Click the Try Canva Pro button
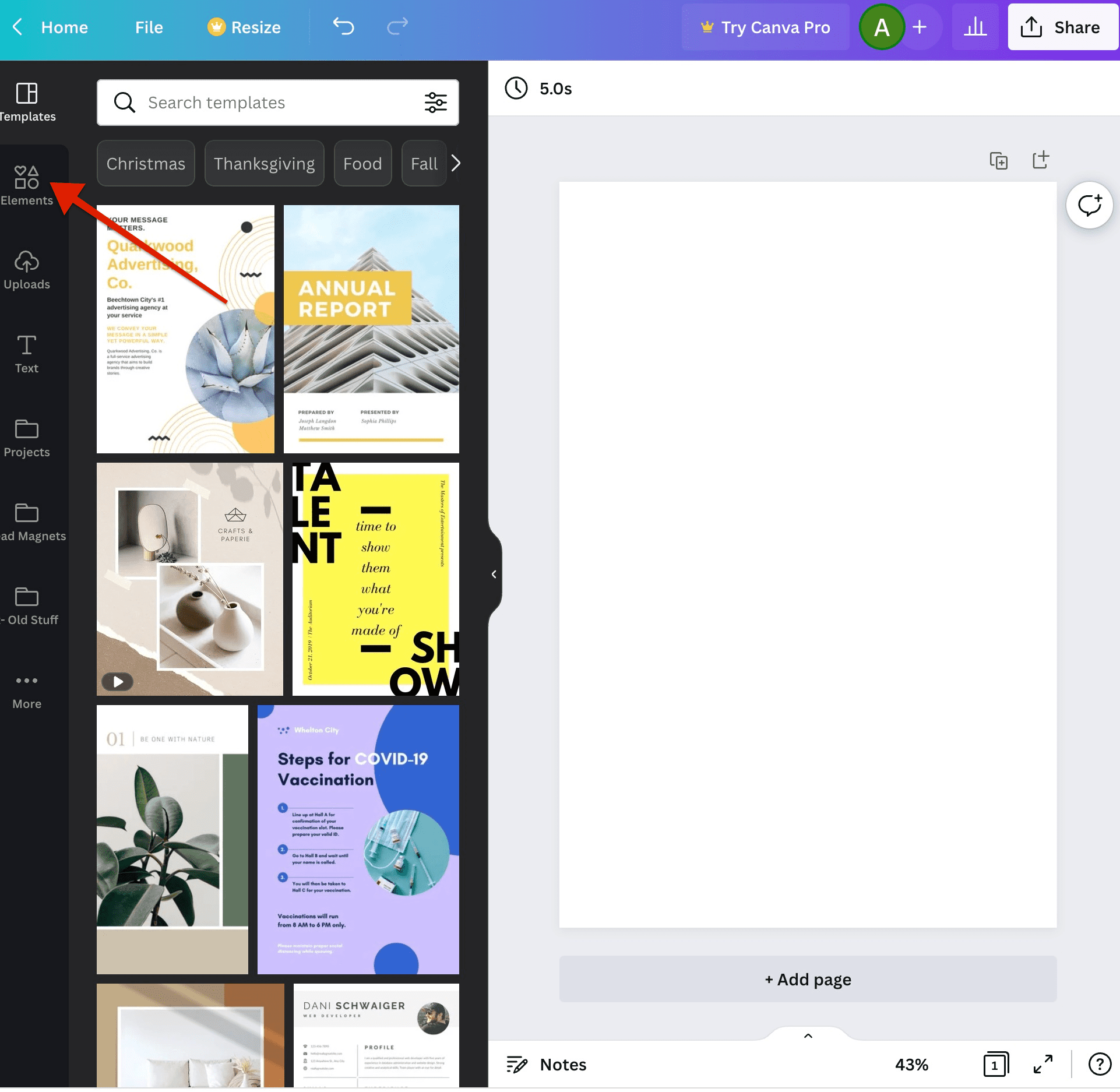Image resolution: width=1120 pixels, height=1092 pixels. pos(765,27)
